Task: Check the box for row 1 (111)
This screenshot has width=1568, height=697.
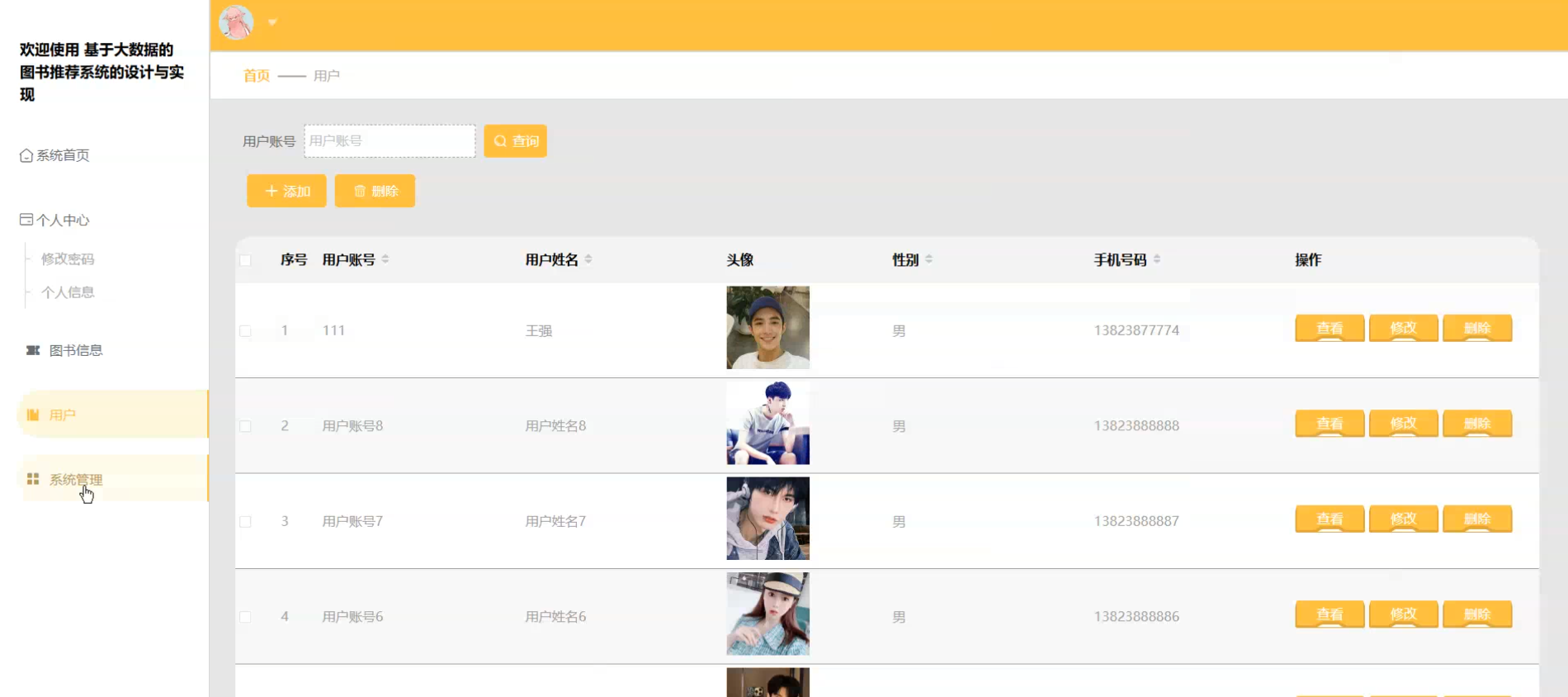Action: (245, 331)
